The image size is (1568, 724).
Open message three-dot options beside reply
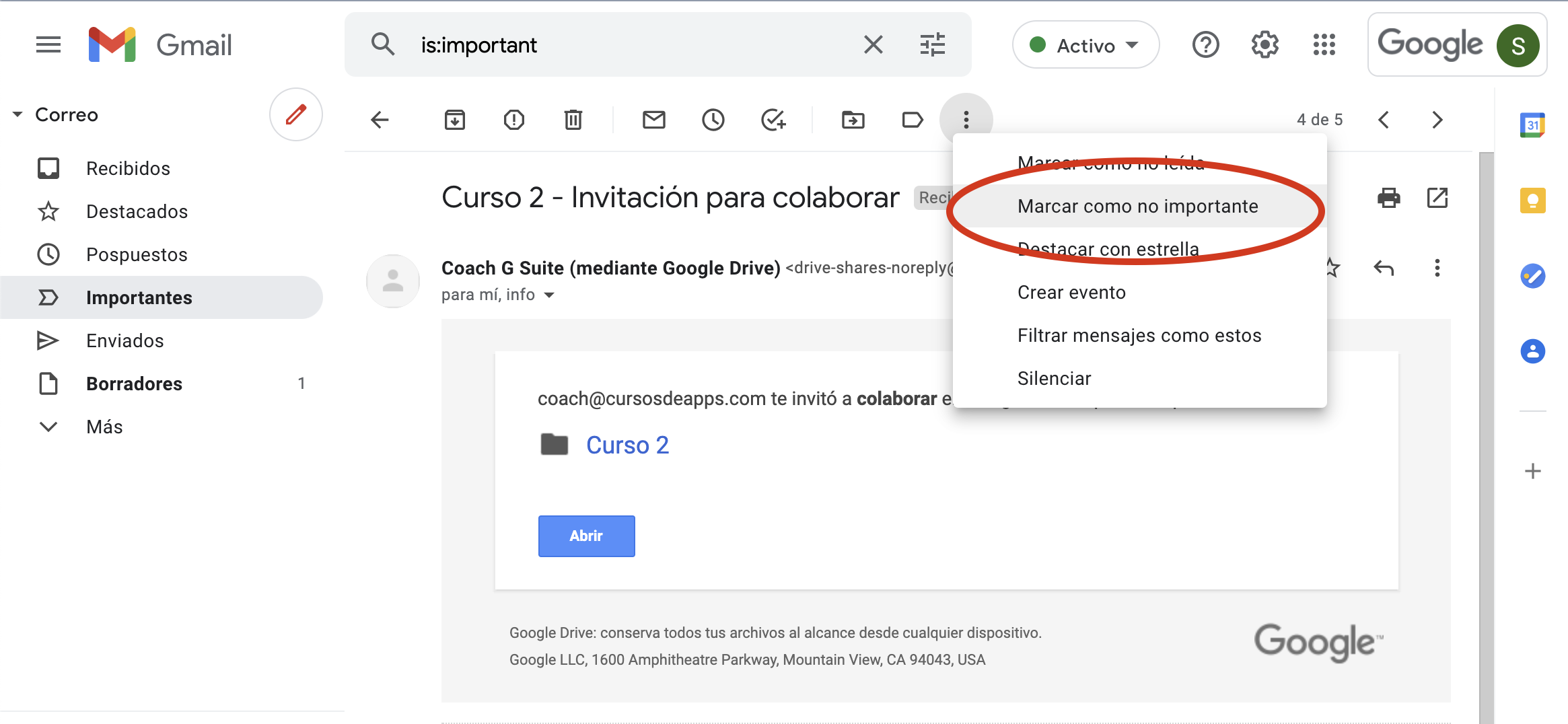click(x=1437, y=268)
